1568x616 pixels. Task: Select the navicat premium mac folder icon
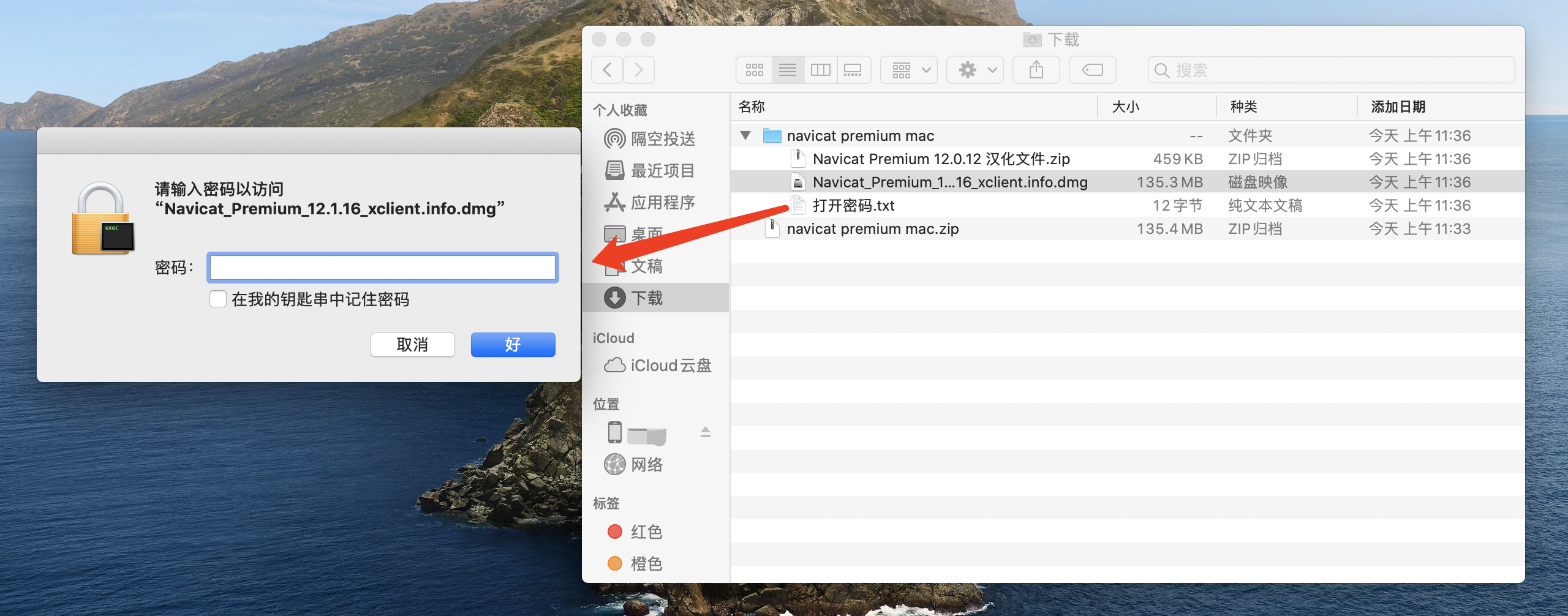coord(772,135)
